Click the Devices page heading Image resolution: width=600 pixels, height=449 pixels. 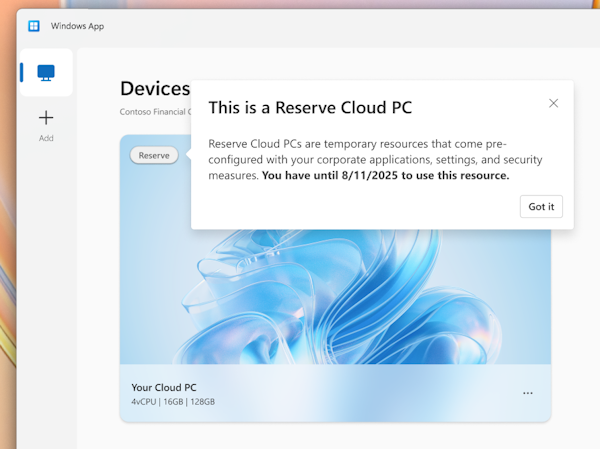pos(154,89)
